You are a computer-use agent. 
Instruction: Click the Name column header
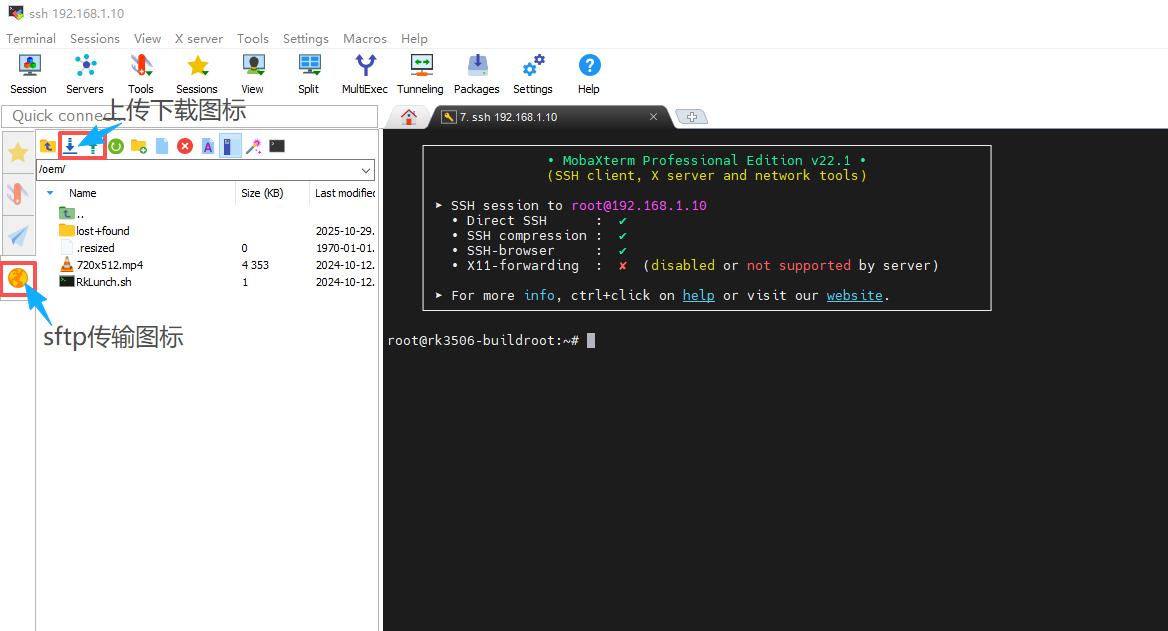pos(83,193)
